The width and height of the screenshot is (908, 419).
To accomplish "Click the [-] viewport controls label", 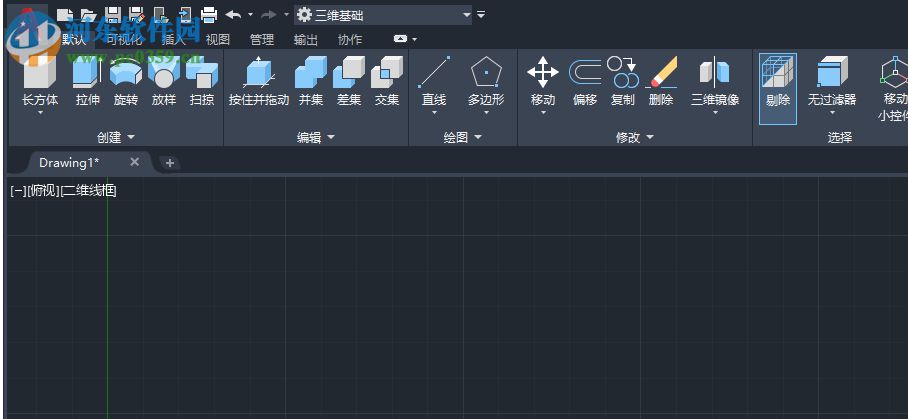I will click(x=19, y=190).
